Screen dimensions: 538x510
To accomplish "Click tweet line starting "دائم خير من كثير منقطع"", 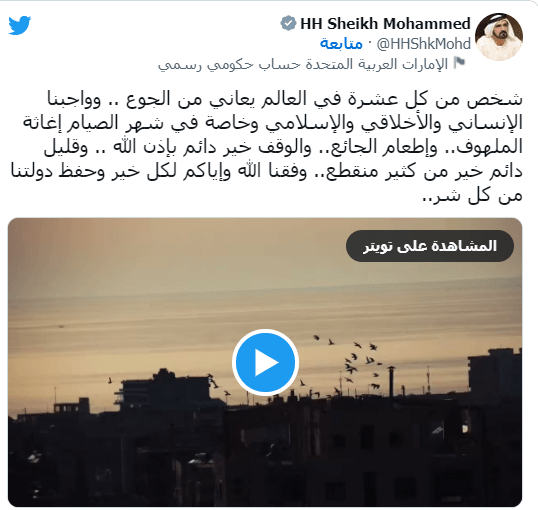I will pos(267,171).
